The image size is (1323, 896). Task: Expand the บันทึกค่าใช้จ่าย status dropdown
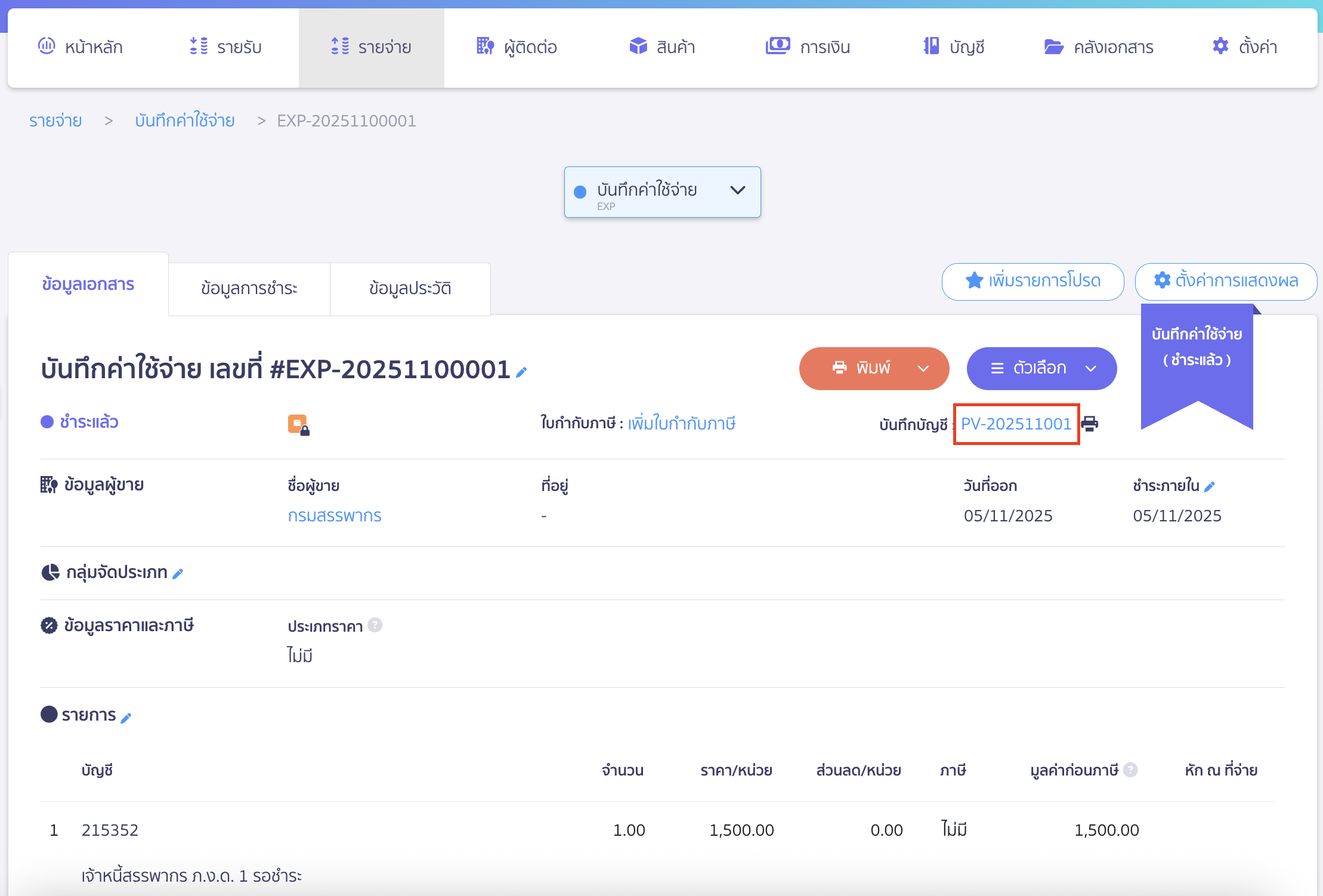[738, 191]
